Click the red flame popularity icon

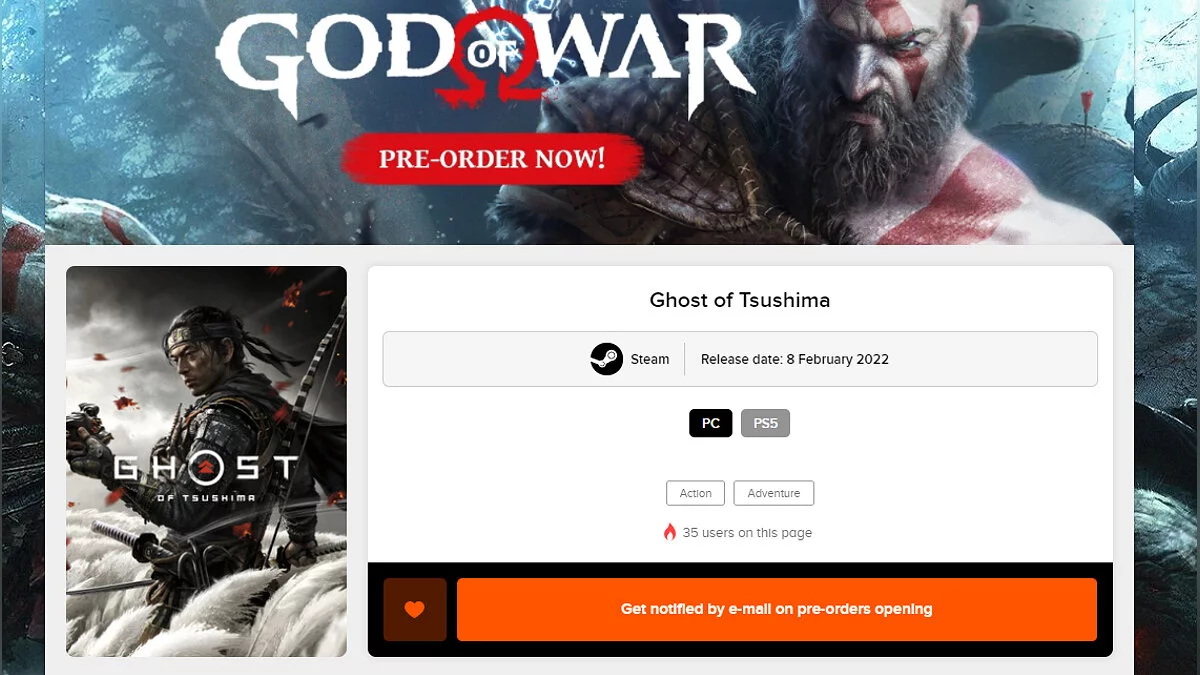pos(670,532)
